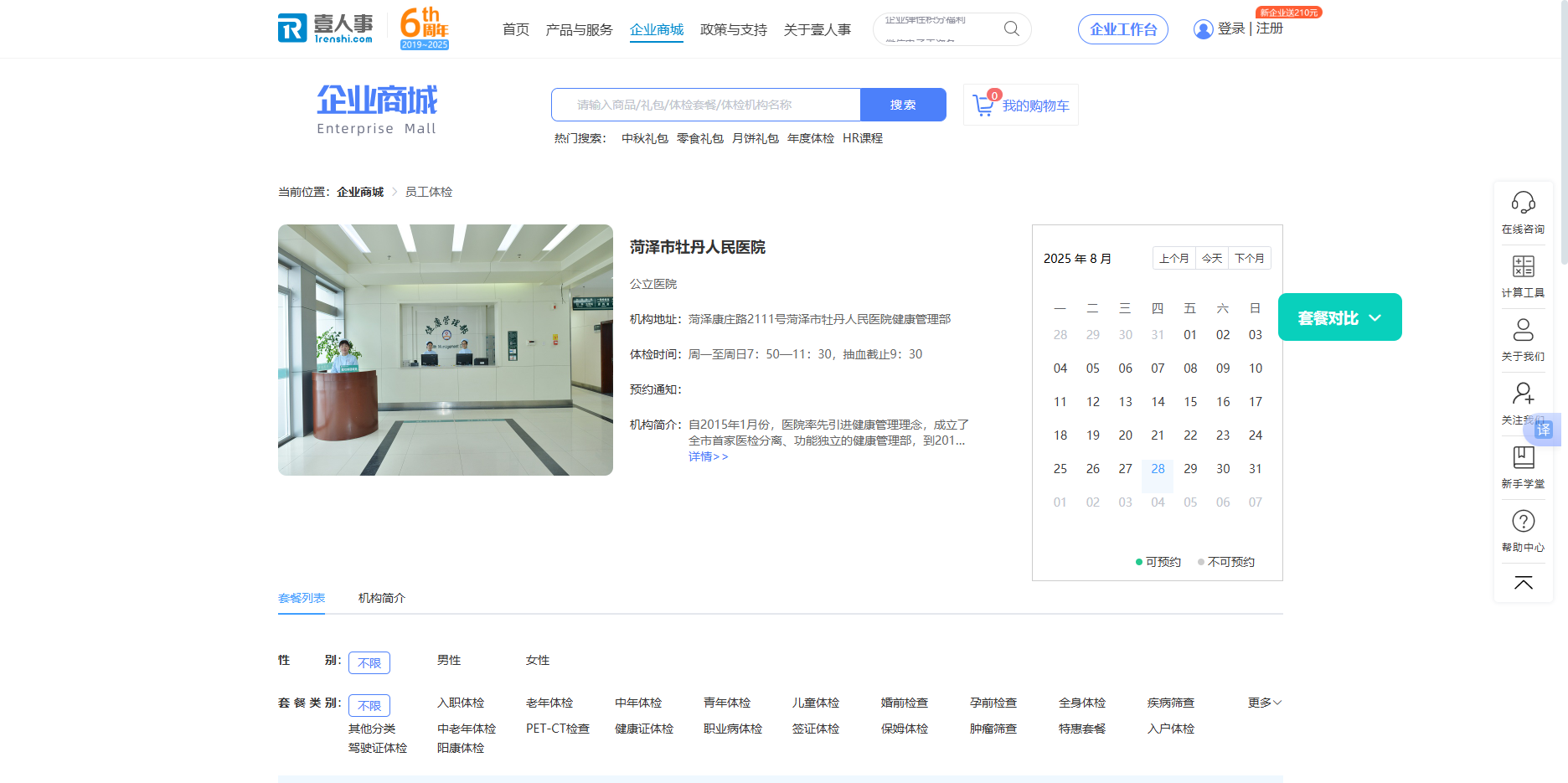Go to 首页 in top navigation
1568x783 pixels.
[516, 29]
